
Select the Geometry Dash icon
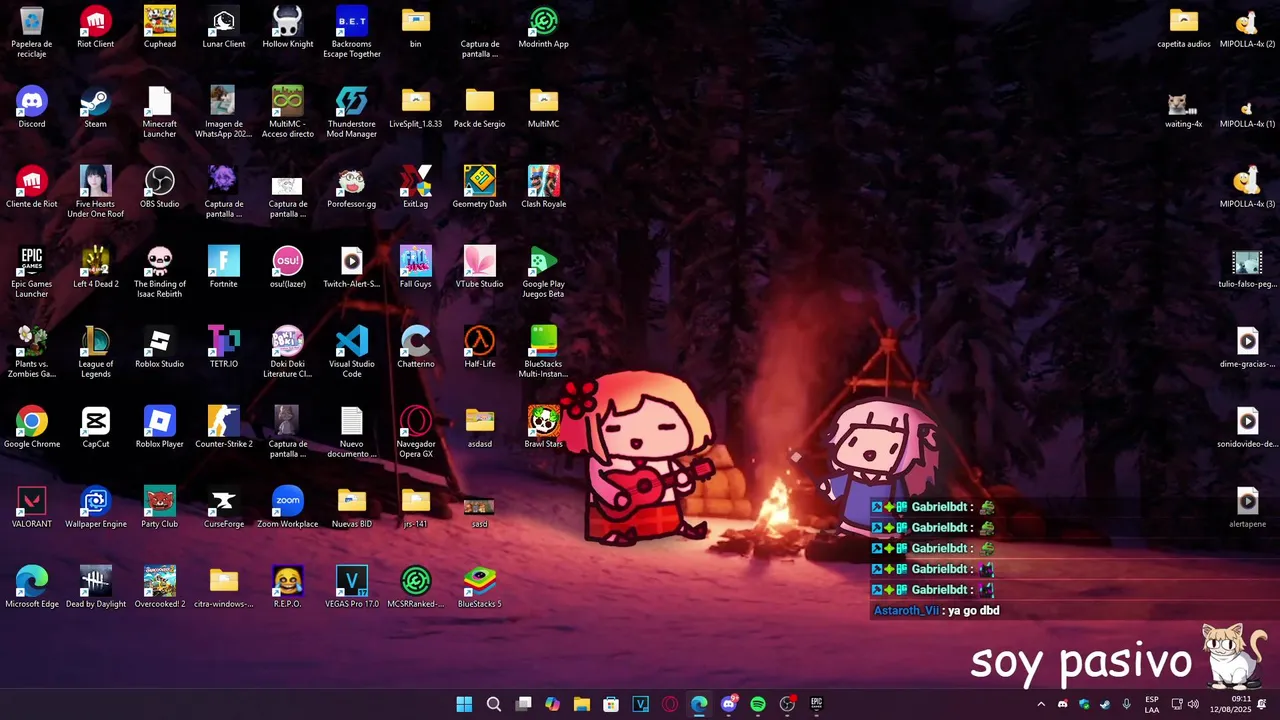pos(480,187)
